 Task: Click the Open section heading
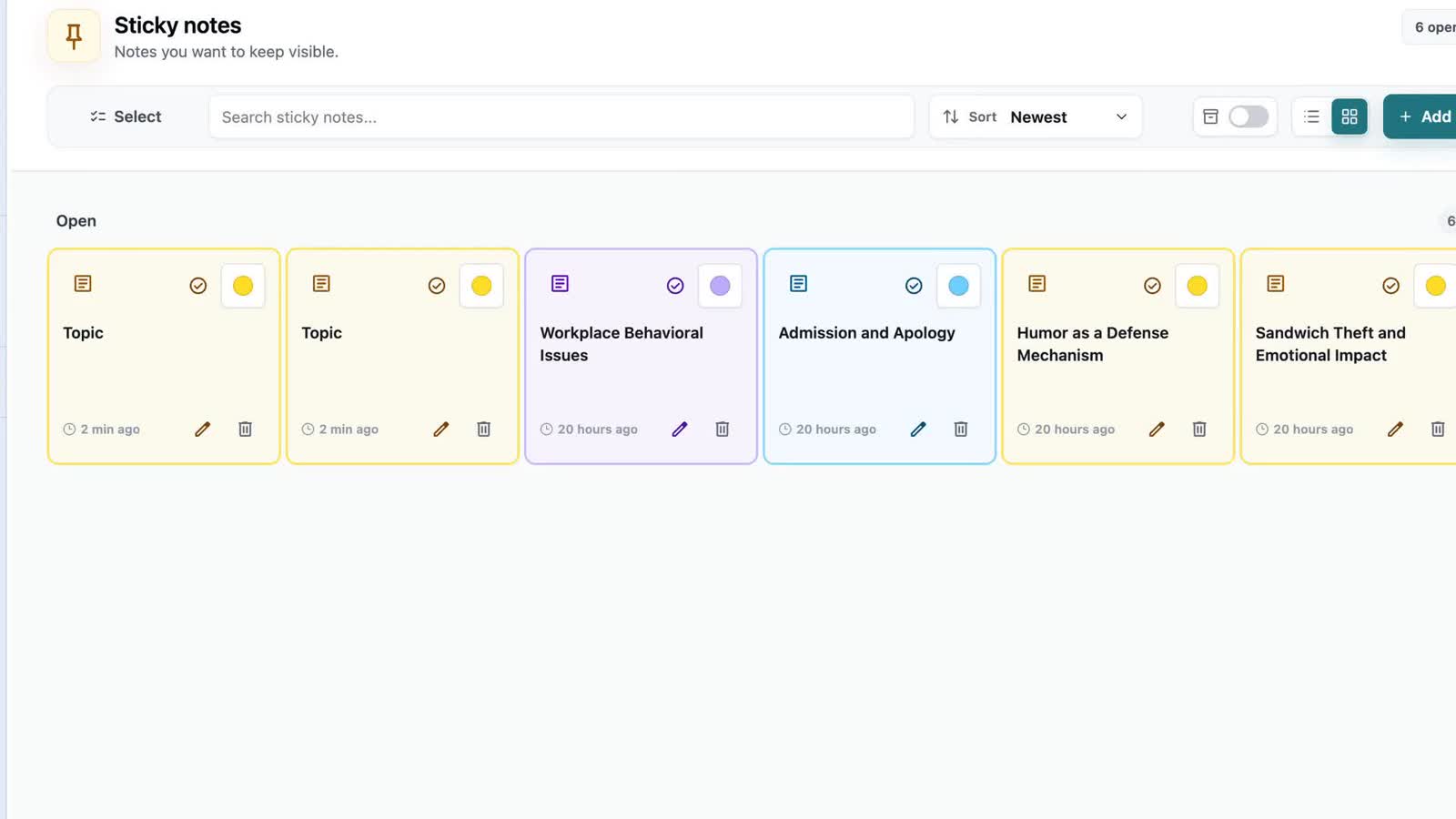coord(76,221)
